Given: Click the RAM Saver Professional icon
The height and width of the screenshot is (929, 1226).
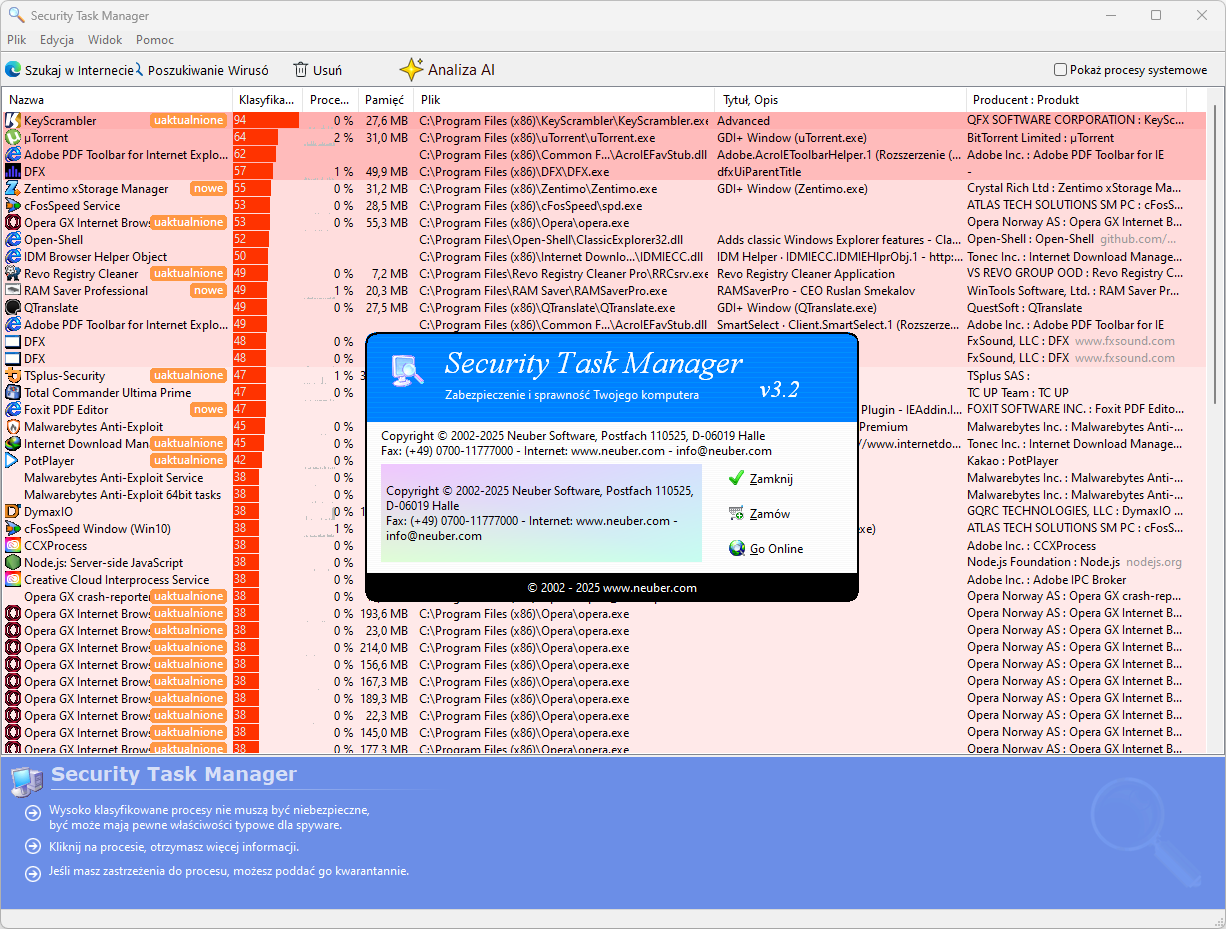Looking at the screenshot, I should (13, 291).
